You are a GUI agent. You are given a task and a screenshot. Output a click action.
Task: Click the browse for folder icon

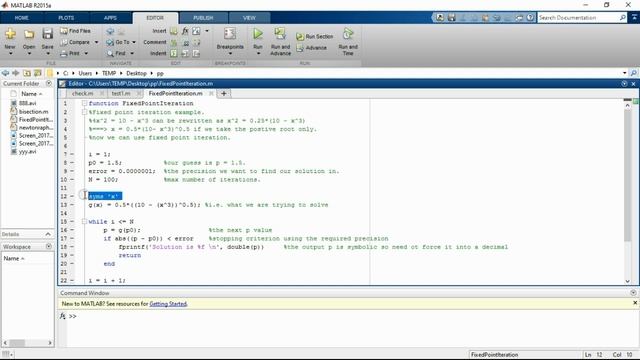tap(38, 73)
